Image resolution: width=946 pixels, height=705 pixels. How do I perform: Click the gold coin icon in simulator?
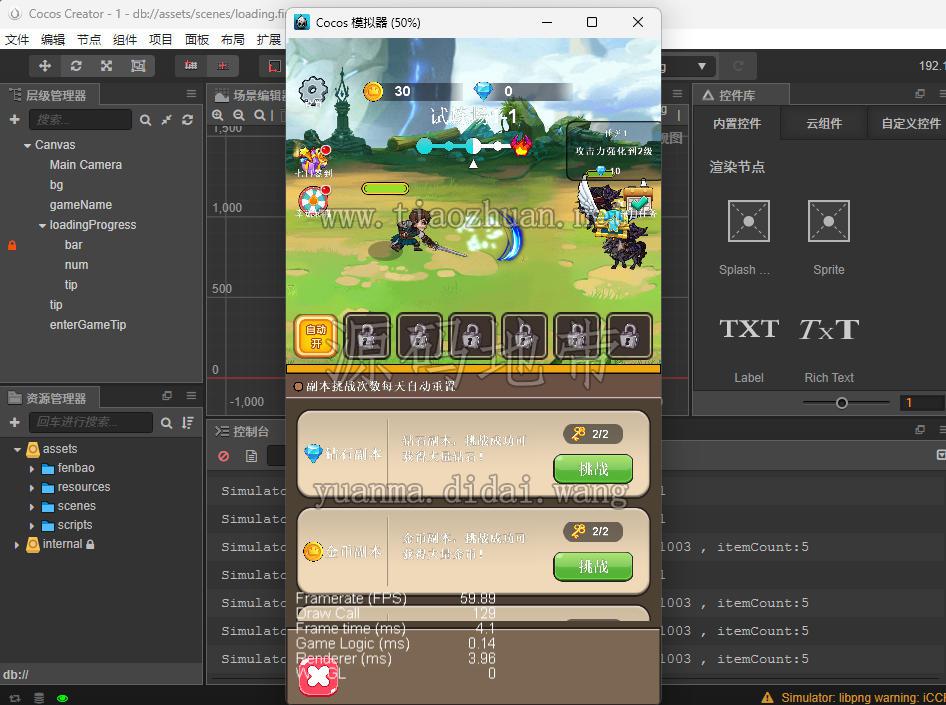point(373,91)
